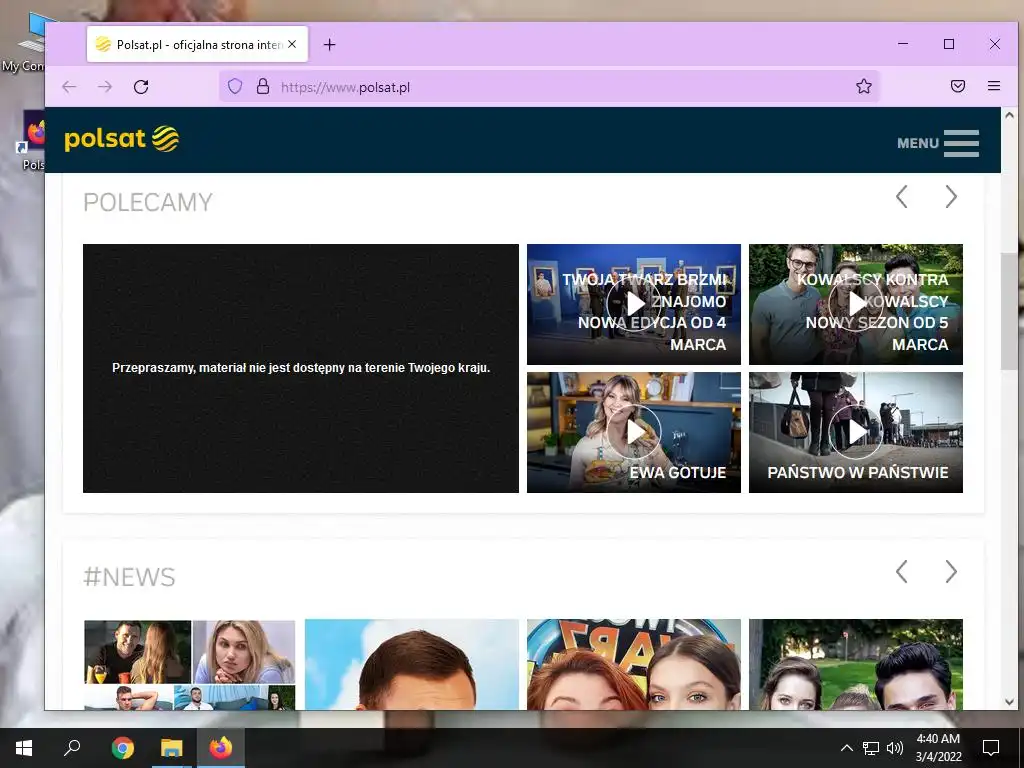1024x768 pixels.
Task: Open the network status tray icon
Action: (x=871, y=748)
